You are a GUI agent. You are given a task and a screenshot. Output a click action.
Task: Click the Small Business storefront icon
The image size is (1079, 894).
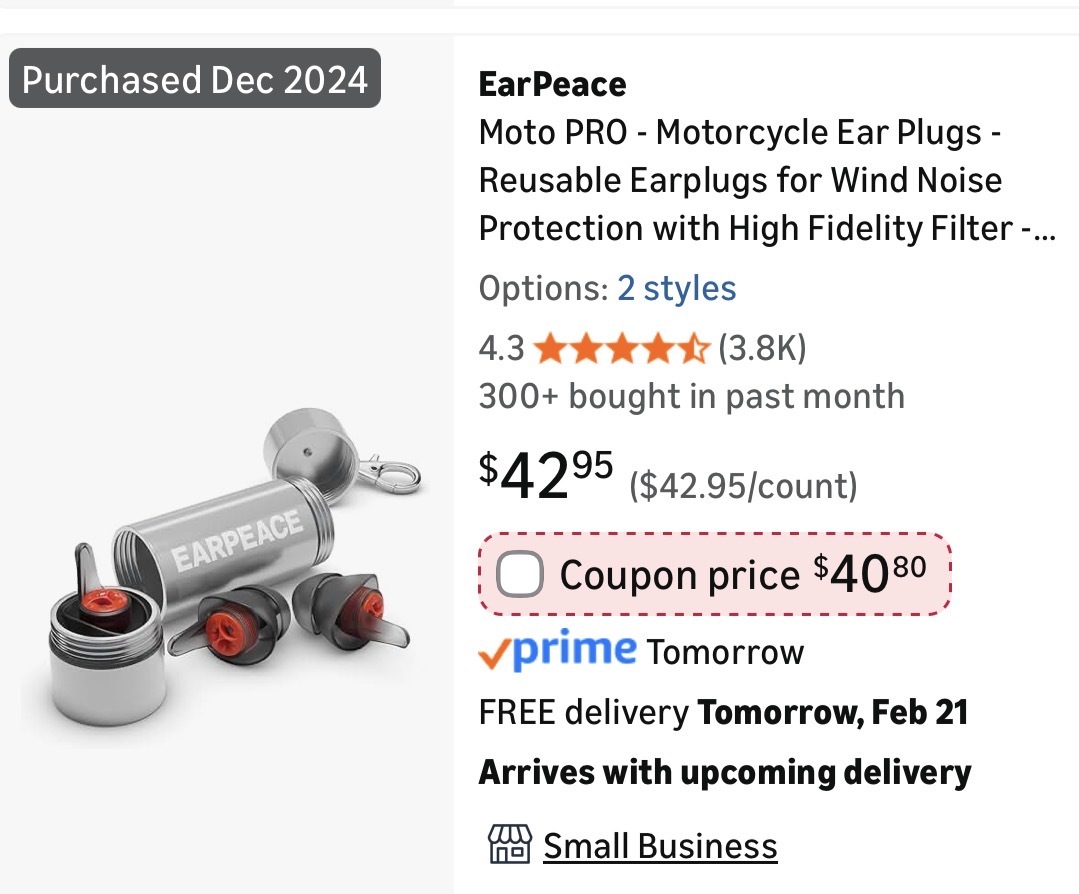pyautogui.click(x=508, y=845)
